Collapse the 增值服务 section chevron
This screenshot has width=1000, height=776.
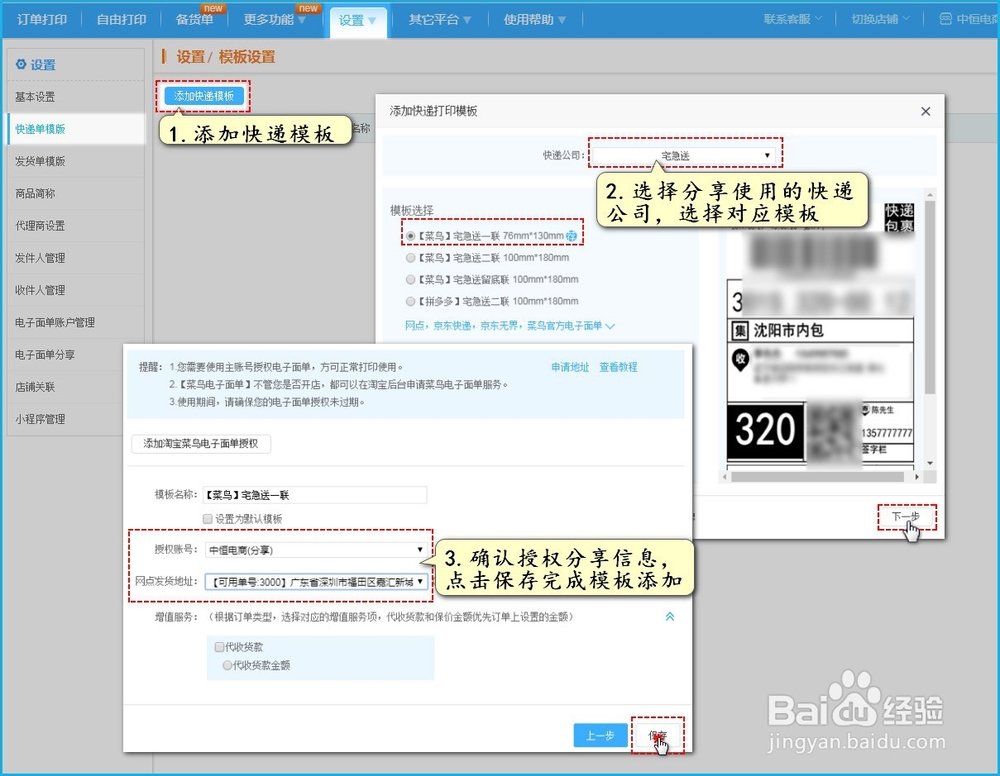click(x=670, y=617)
